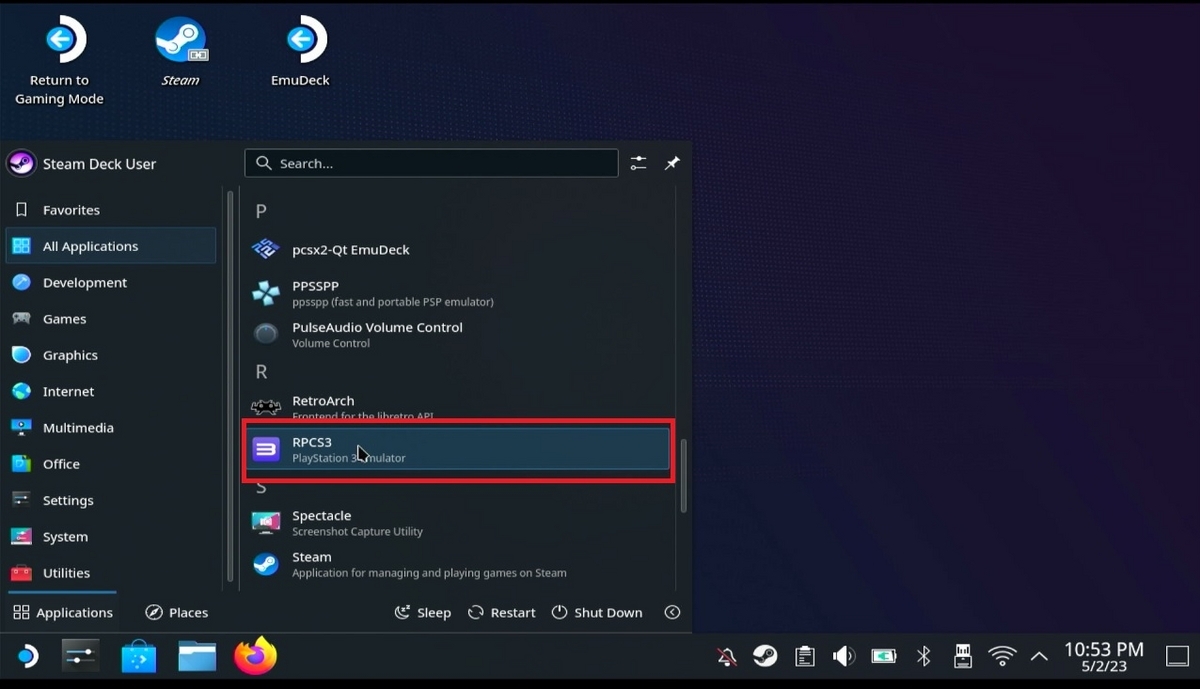
Task: Switch to the Applications tab
Action: [62, 612]
